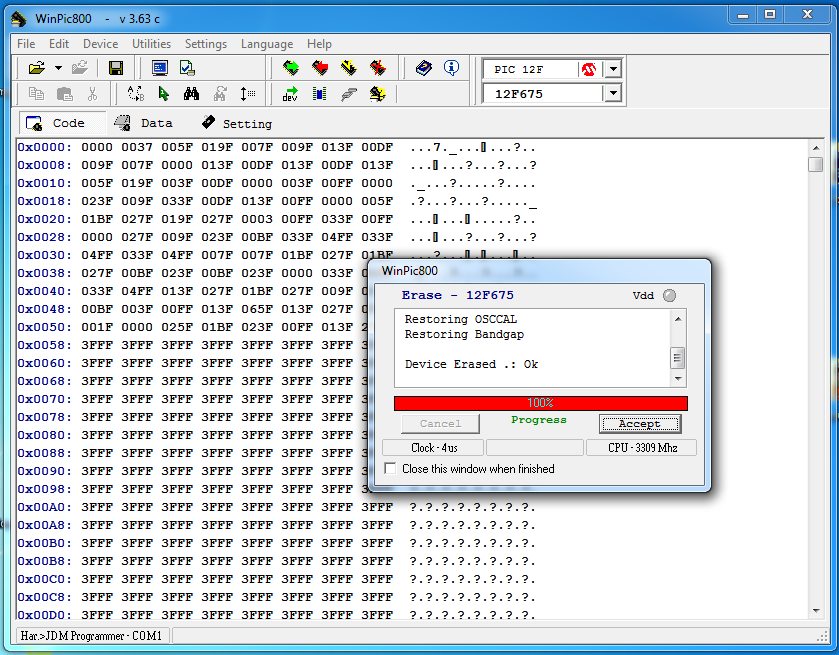Click the main hex view scroll-down arrow

tap(815, 611)
